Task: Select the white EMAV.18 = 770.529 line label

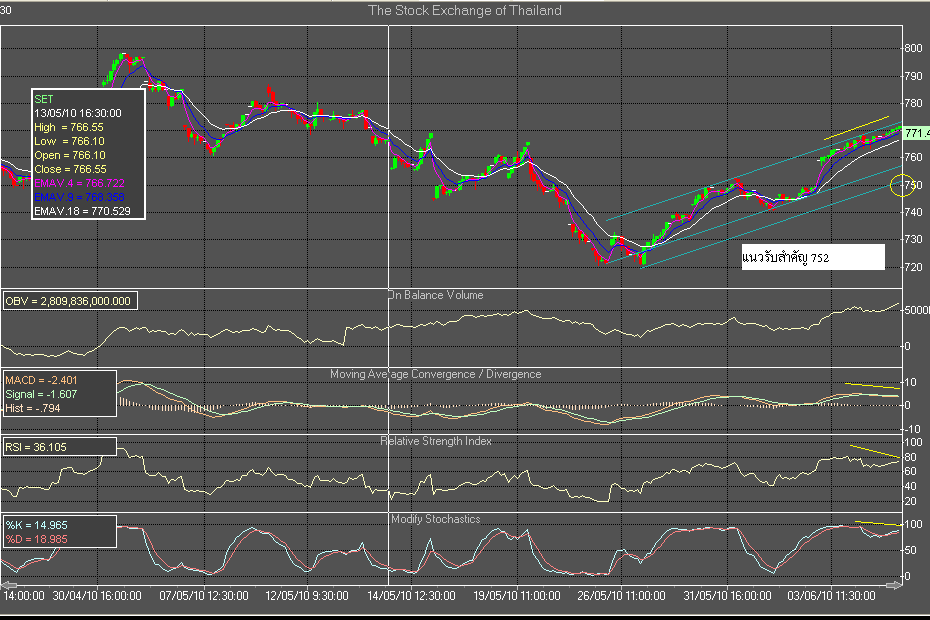Action: 82,211
